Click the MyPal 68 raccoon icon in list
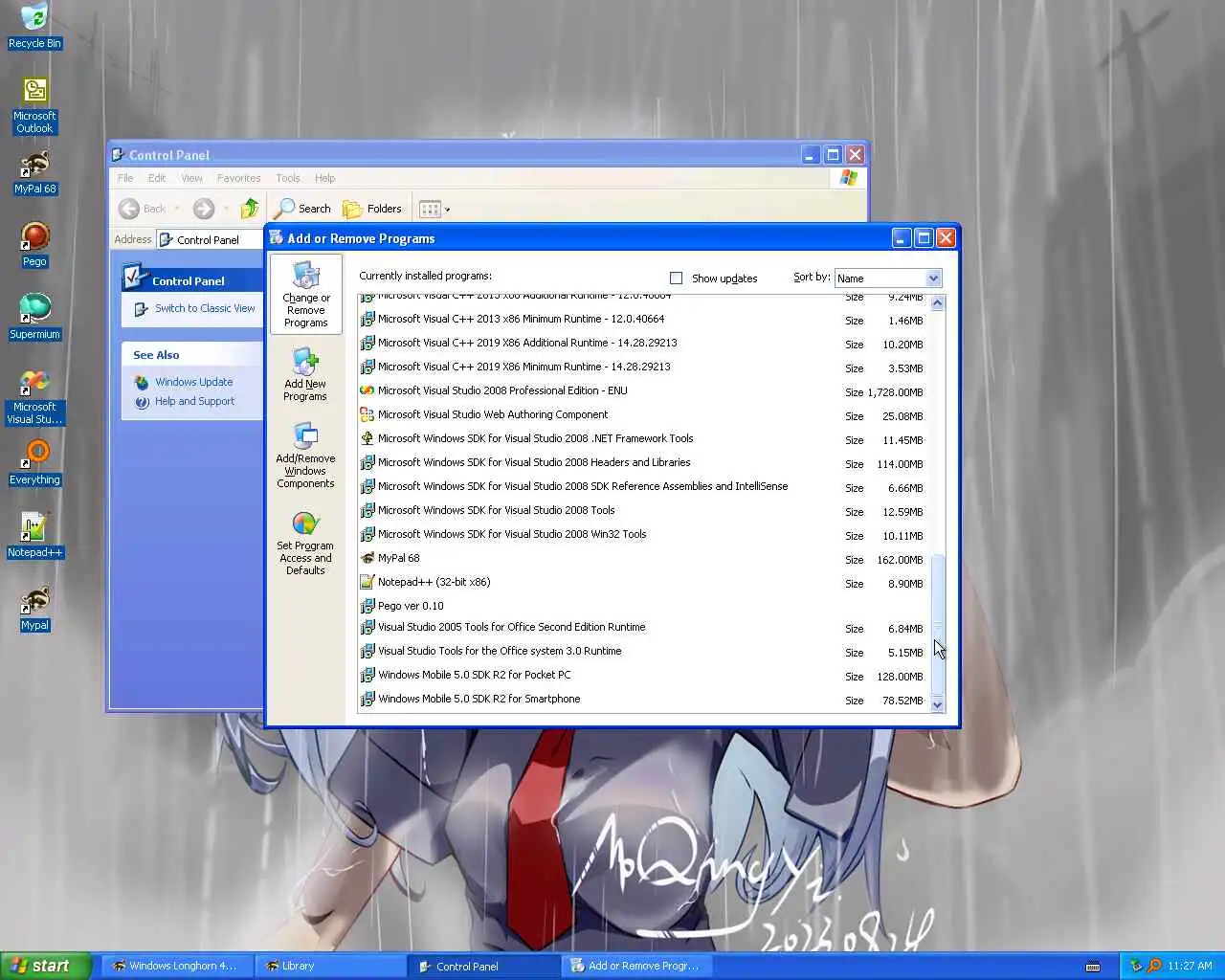The height and width of the screenshot is (980, 1225). [367, 558]
